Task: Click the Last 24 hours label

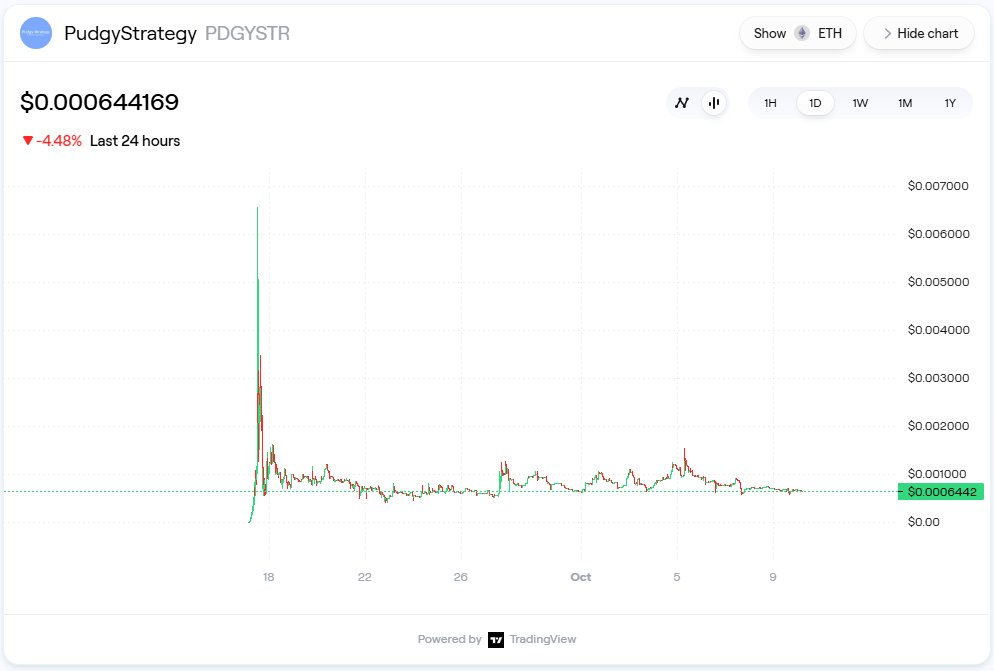Action: coord(135,141)
